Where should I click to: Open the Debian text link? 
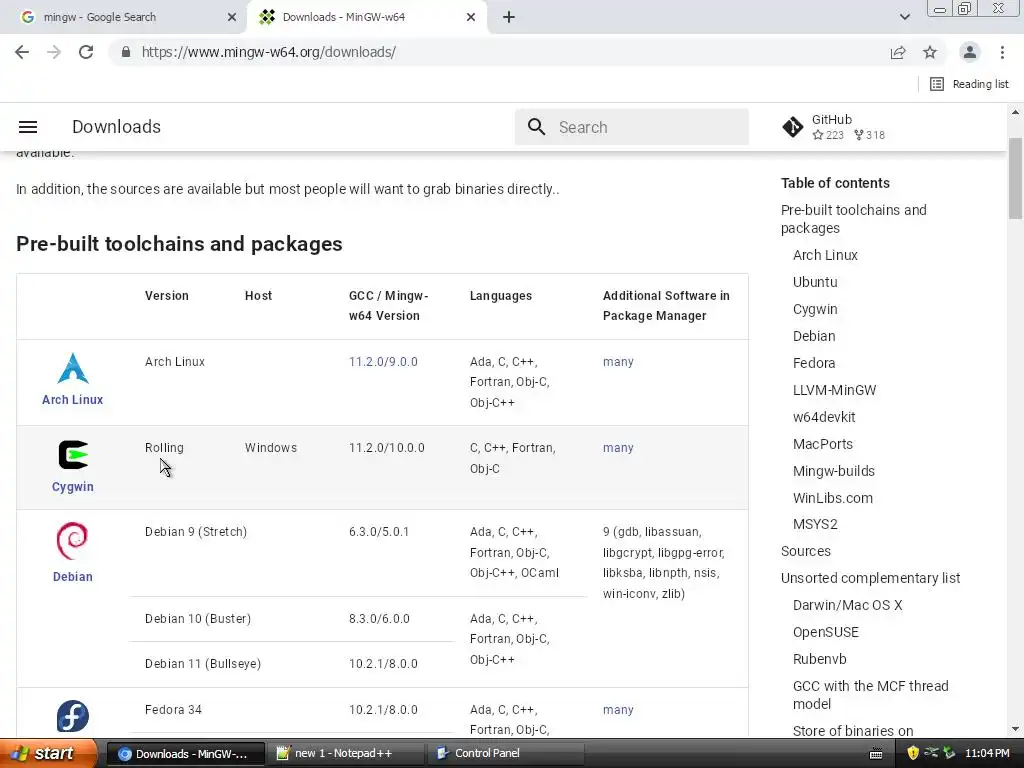(x=72, y=577)
